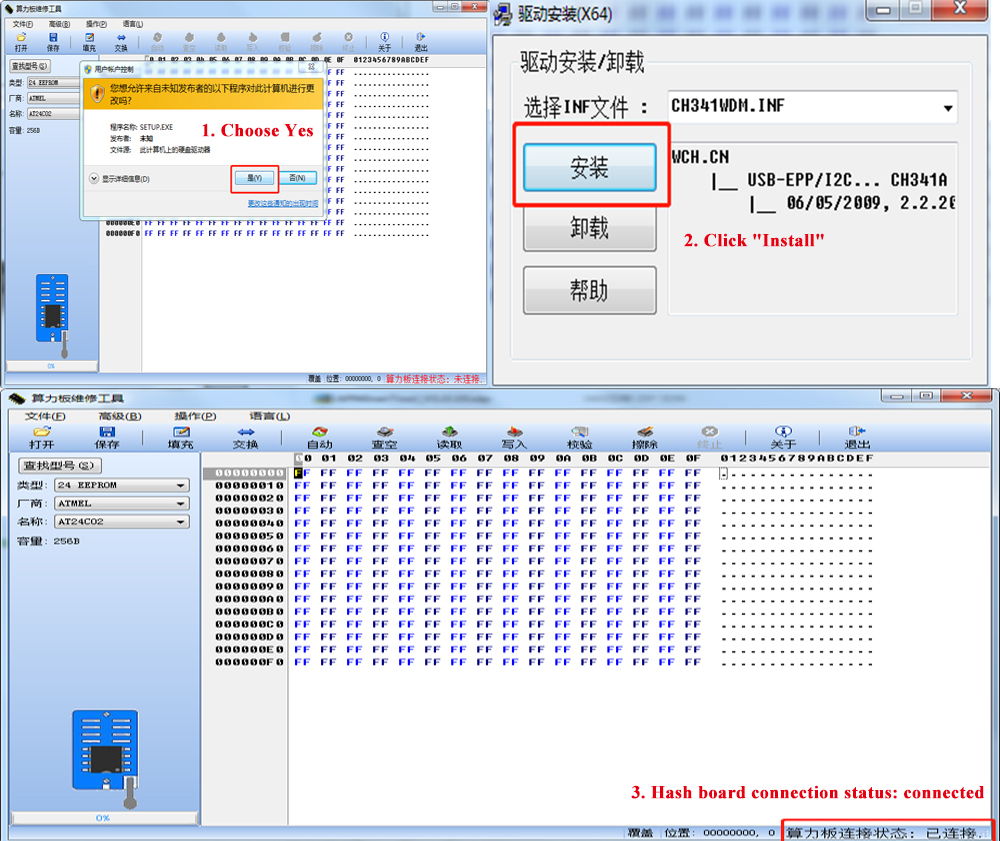This screenshot has height=841, width=1000.
Task: Click 'WCH.CN' entry in driver installer info box
Action: [700, 157]
